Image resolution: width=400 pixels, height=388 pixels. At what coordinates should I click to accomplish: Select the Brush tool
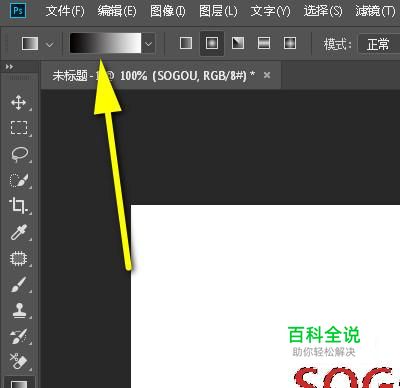coord(19,284)
